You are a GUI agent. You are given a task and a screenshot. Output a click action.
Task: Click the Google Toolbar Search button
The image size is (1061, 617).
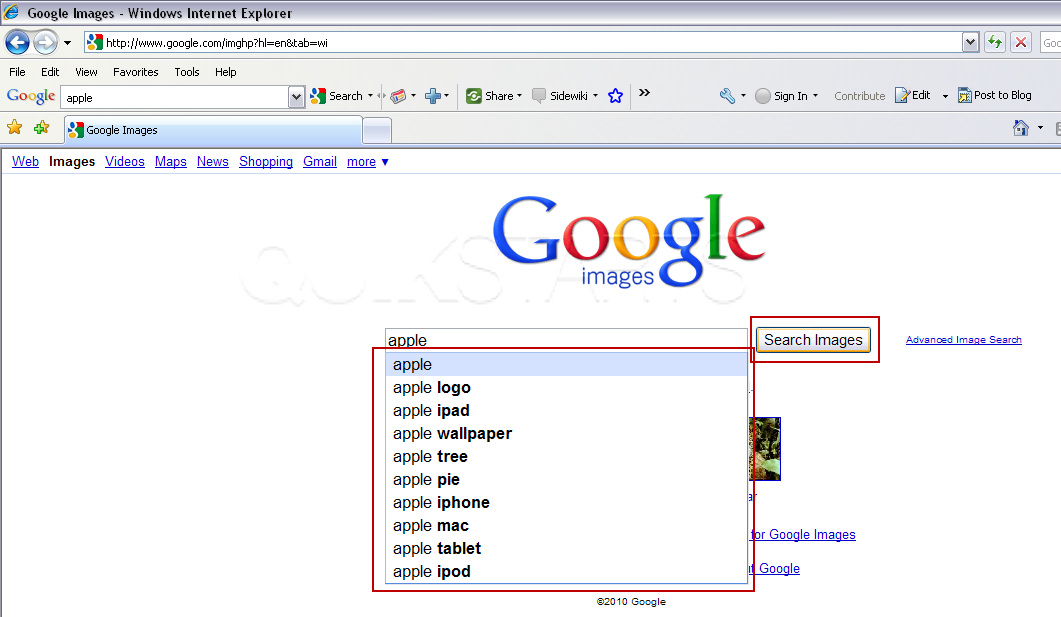pyautogui.click(x=337, y=96)
